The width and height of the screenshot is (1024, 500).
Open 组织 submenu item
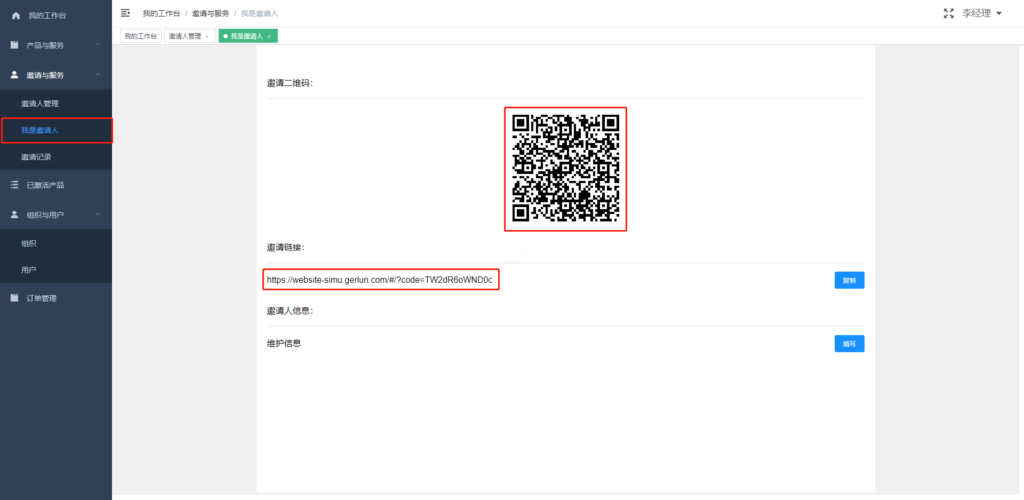tap(56, 243)
